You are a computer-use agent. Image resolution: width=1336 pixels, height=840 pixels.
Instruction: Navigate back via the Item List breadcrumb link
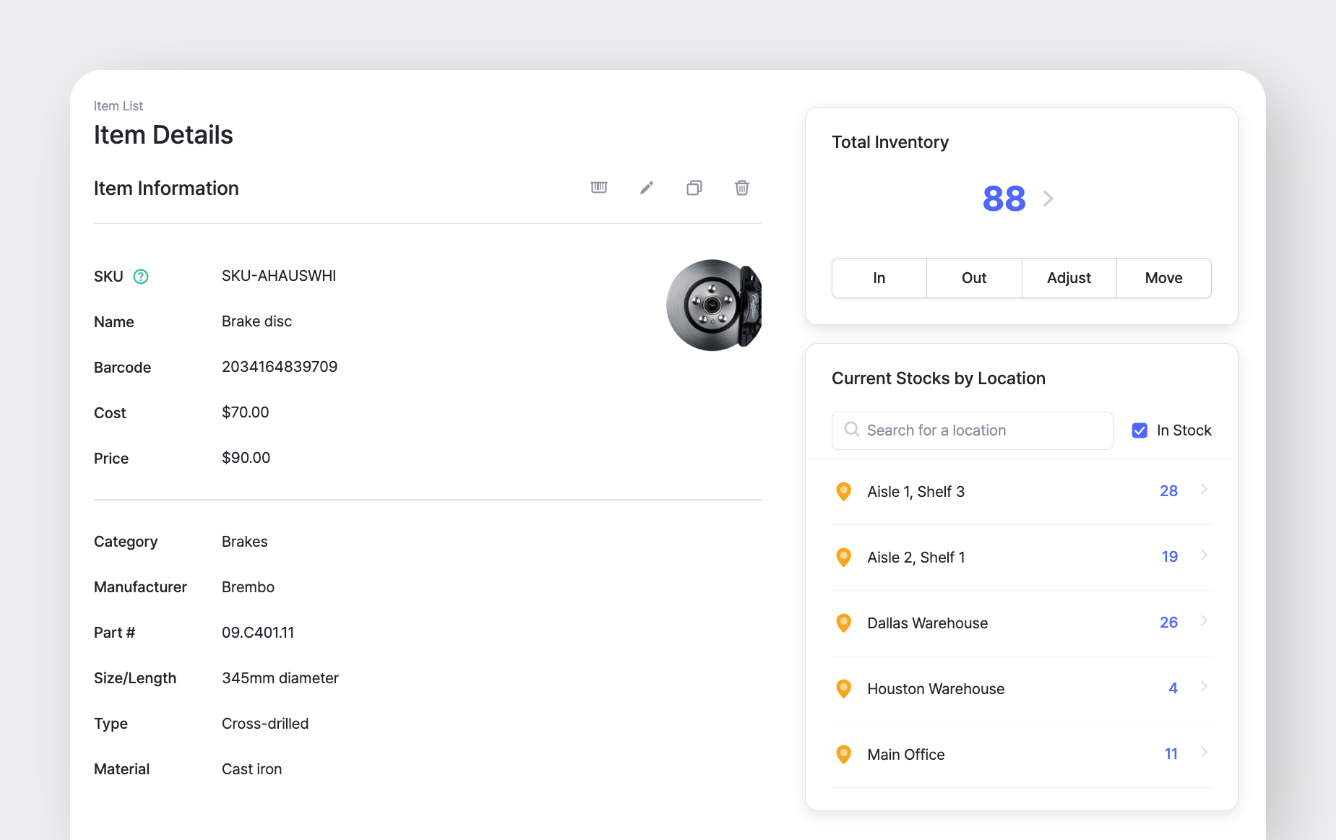(x=118, y=105)
